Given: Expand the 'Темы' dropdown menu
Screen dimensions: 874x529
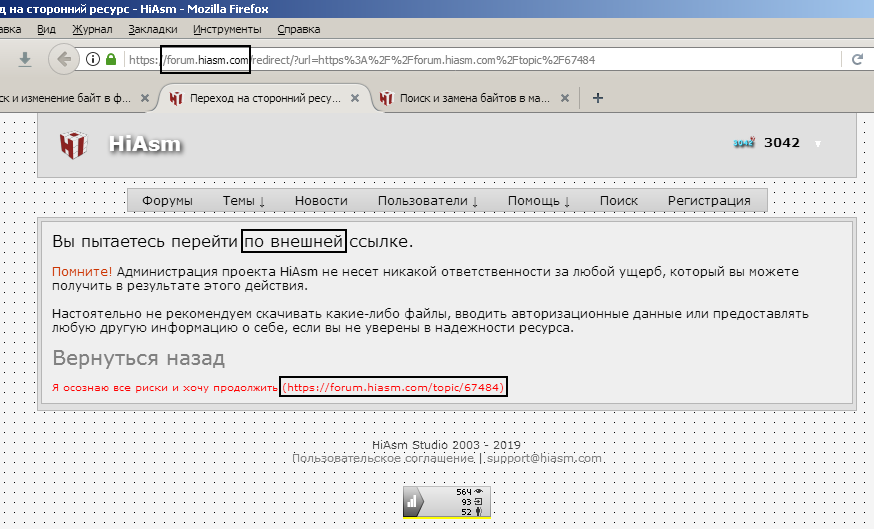Looking at the screenshot, I should 244,200.
